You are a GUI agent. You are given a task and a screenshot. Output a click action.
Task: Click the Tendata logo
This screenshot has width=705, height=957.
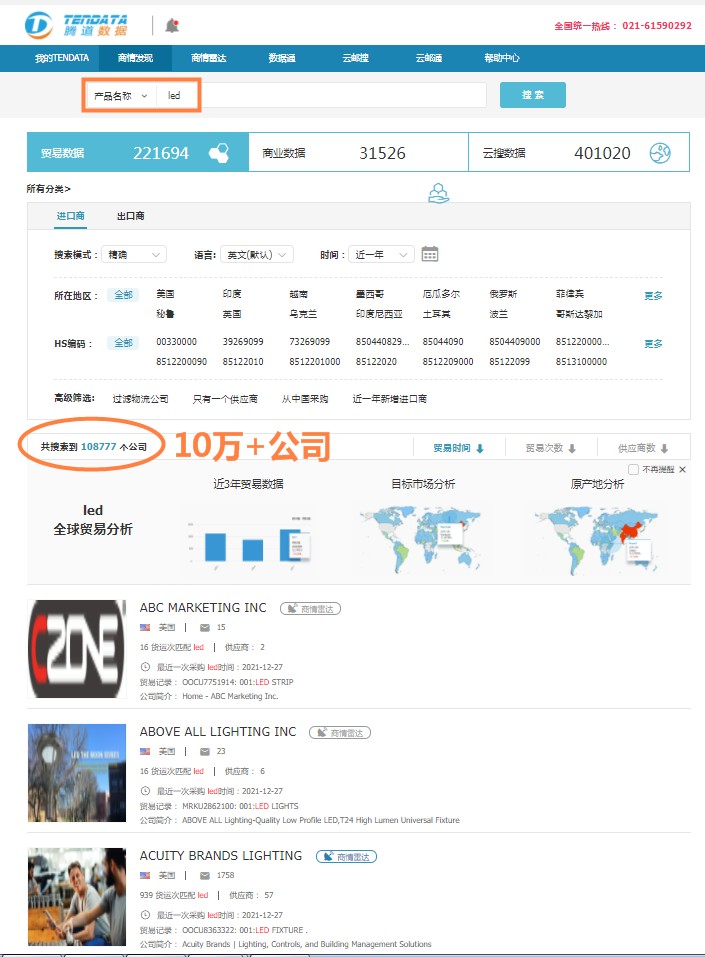(x=76, y=25)
